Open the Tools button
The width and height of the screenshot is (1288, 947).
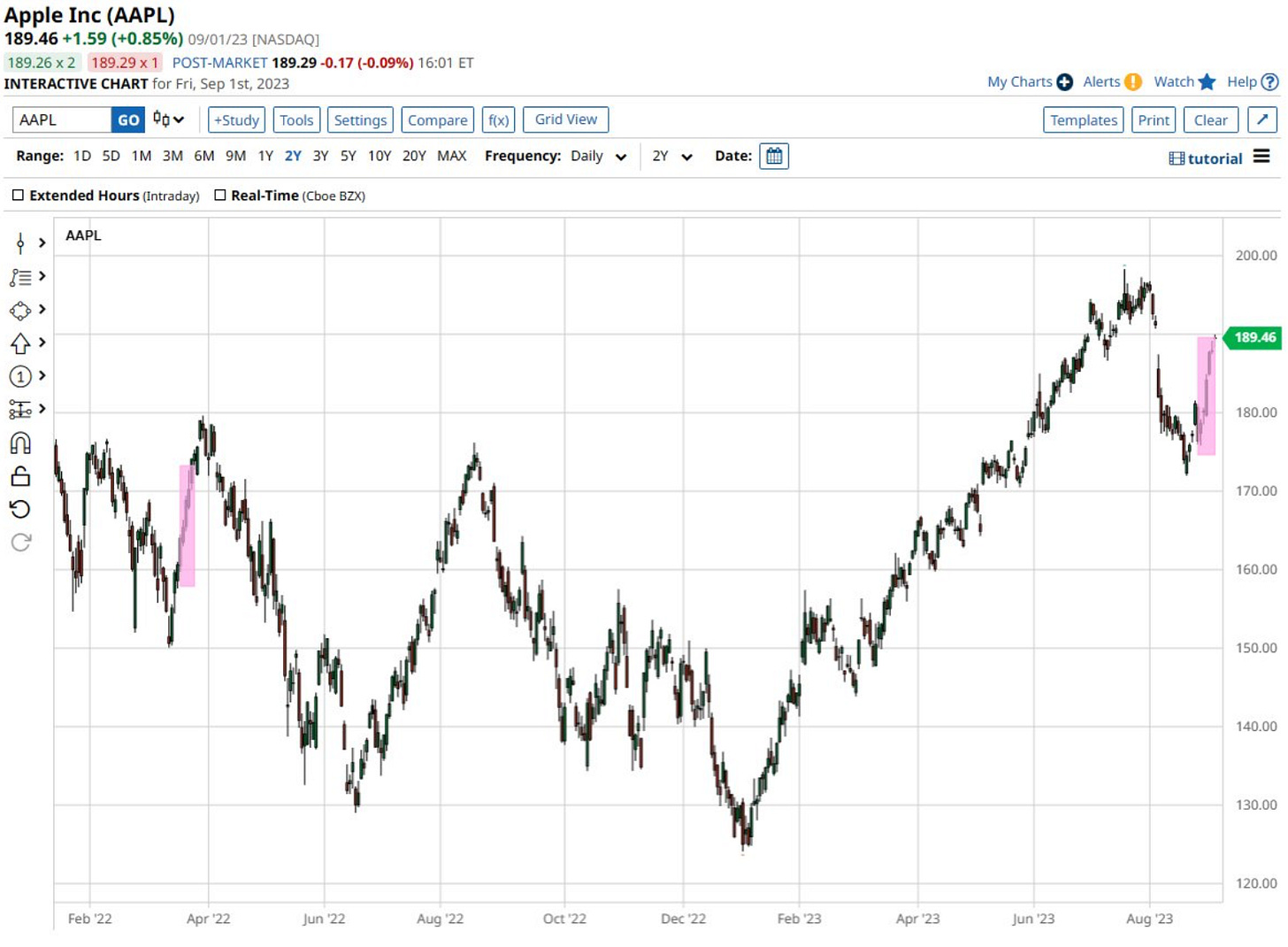[x=296, y=119]
